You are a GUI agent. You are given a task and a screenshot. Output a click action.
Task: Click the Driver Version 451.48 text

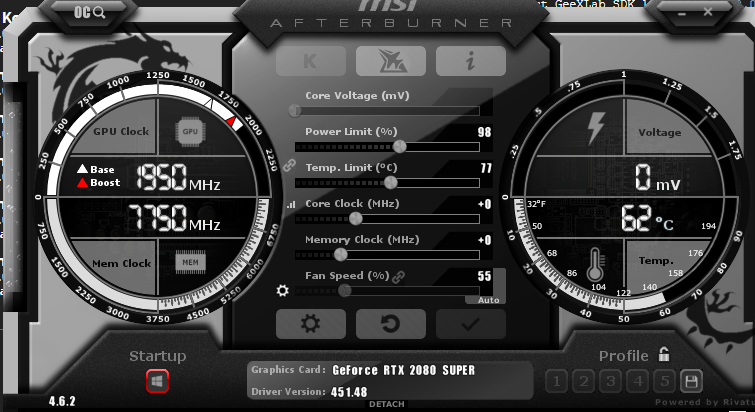[x=349, y=392]
